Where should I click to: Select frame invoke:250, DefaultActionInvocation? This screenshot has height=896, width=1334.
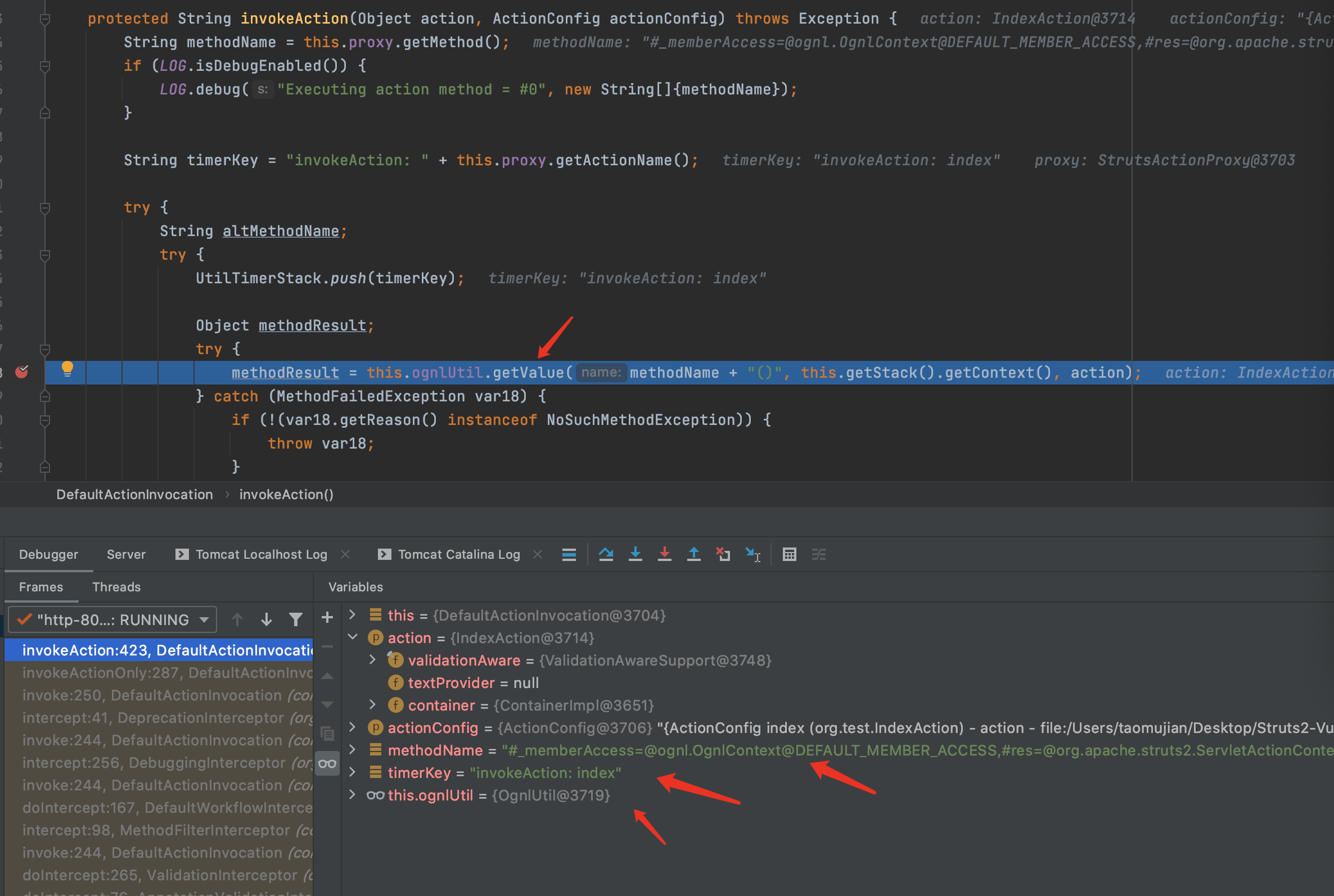point(159,695)
